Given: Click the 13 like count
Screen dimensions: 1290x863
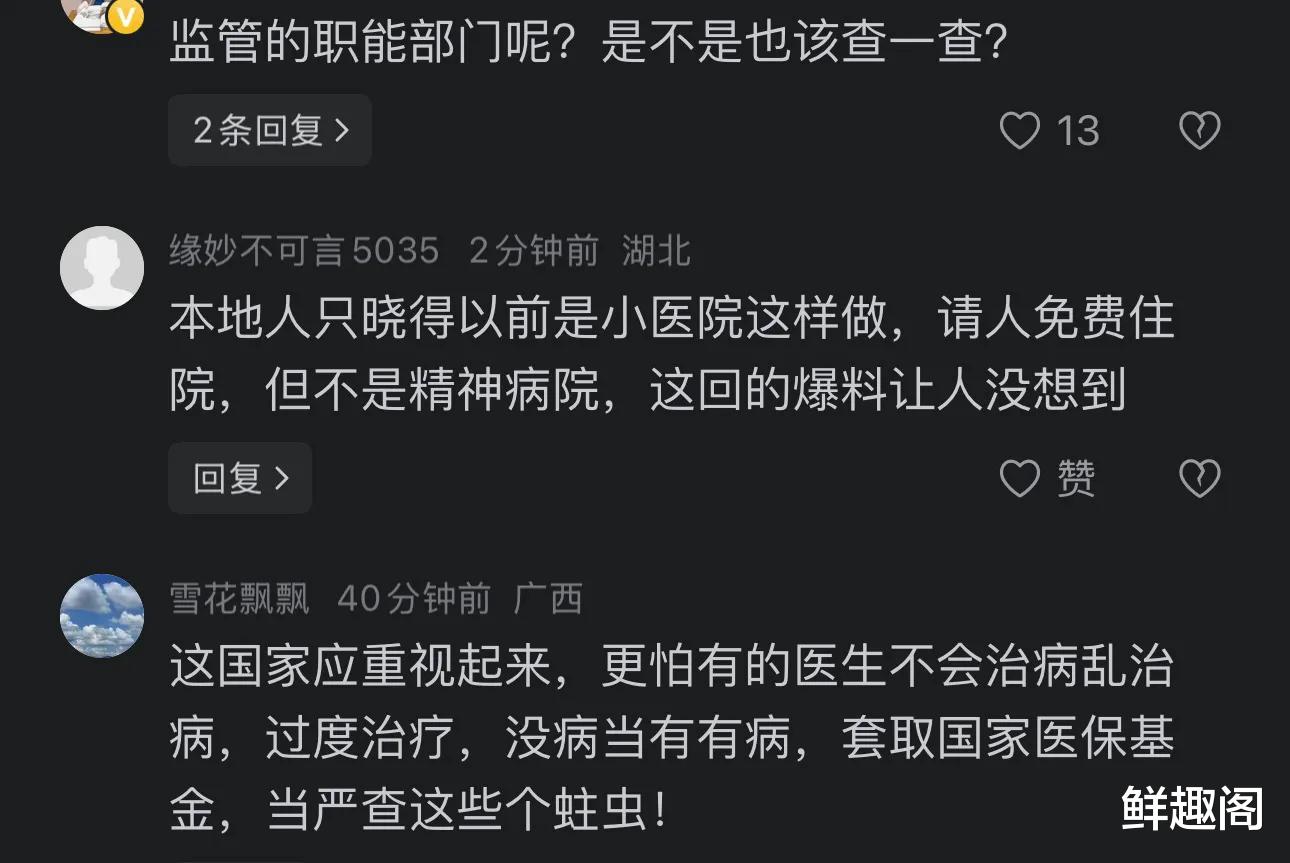Looking at the screenshot, I should coord(1078,131).
